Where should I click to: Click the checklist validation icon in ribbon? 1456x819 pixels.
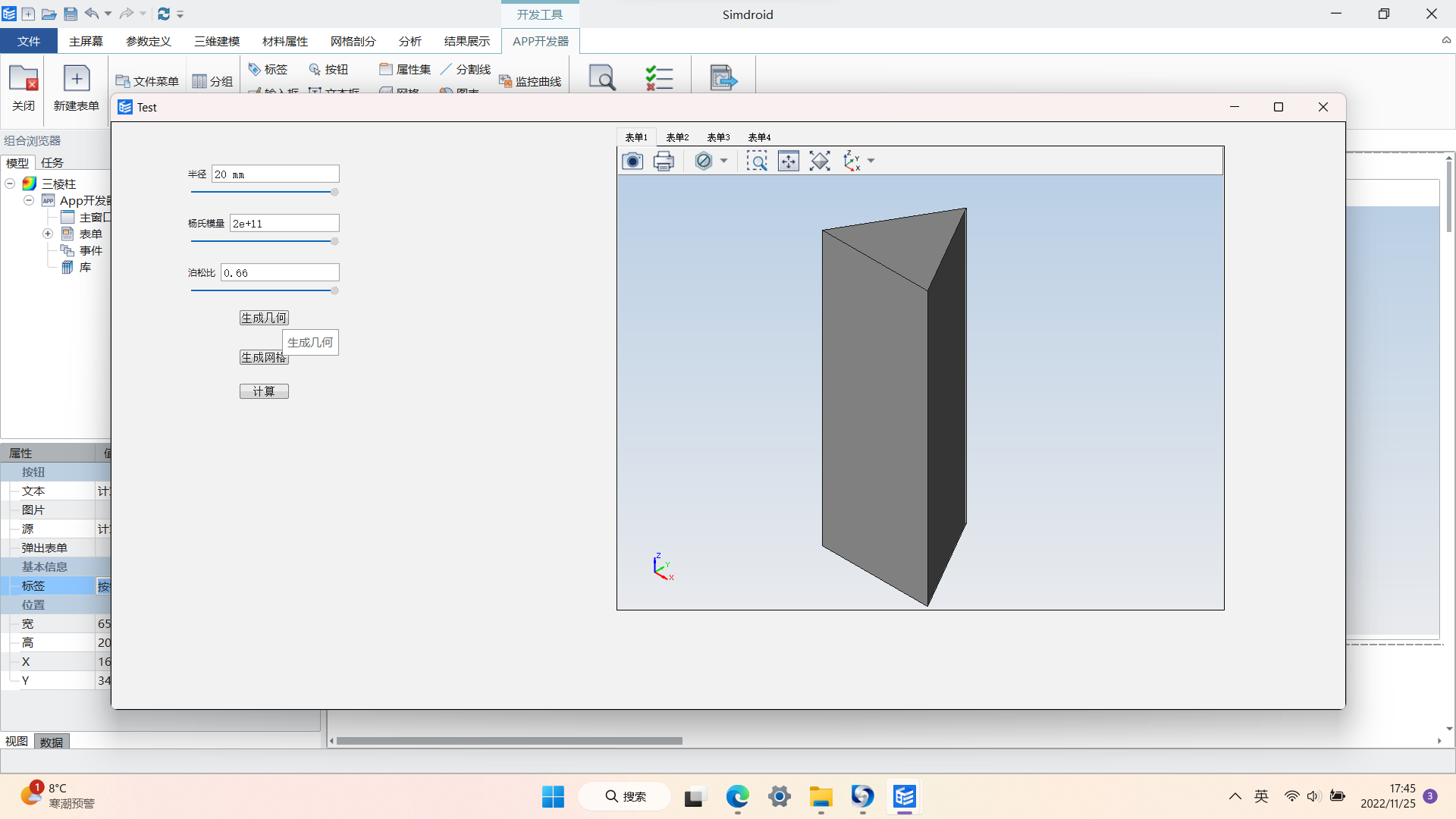click(x=659, y=77)
